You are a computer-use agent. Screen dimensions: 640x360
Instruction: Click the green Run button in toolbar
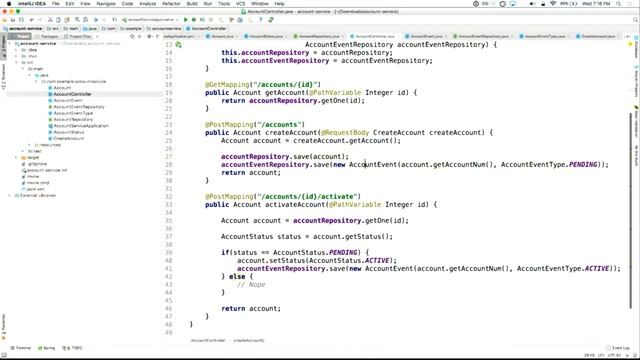point(186,20)
